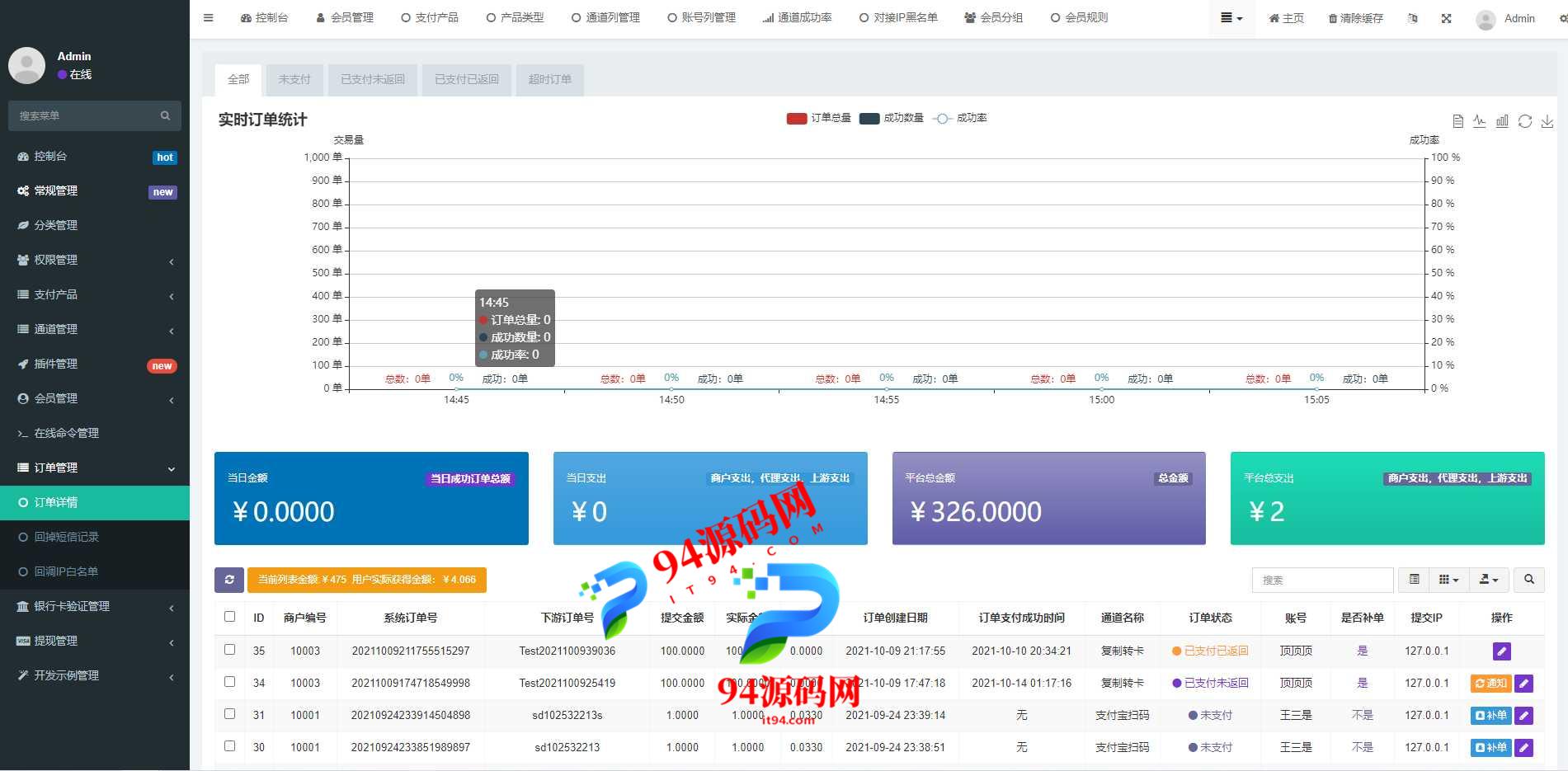Click the language translate icon in top bar
The image size is (1568, 771).
coord(1413,18)
